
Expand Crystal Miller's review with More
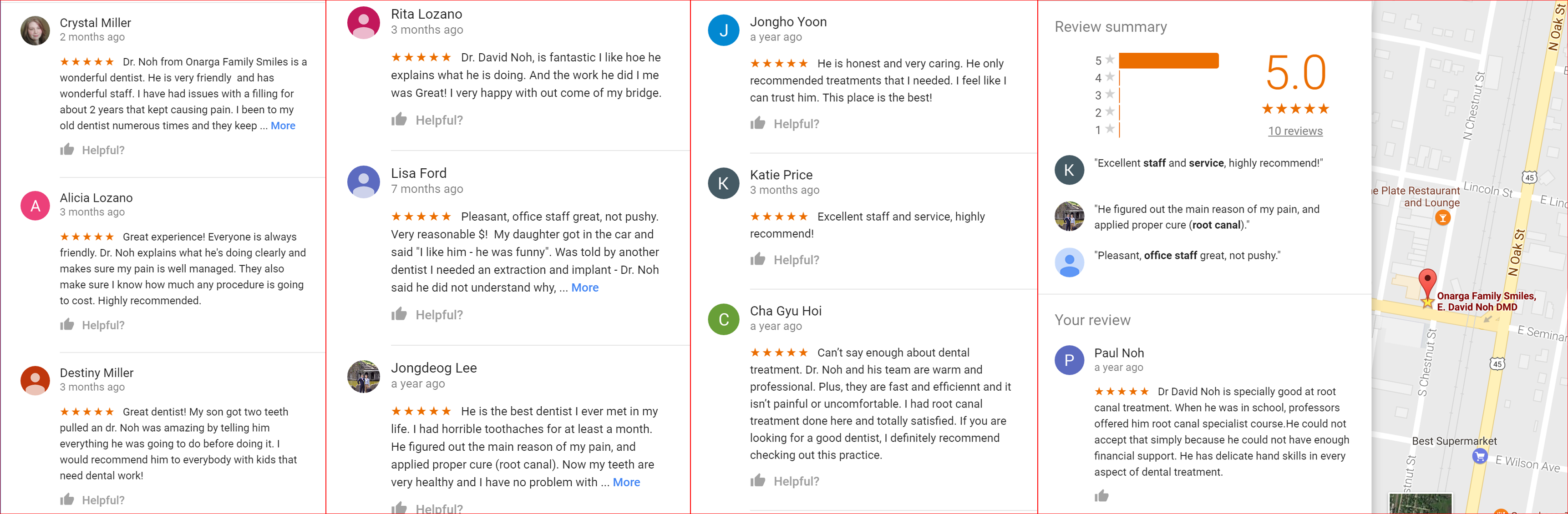[283, 126]
